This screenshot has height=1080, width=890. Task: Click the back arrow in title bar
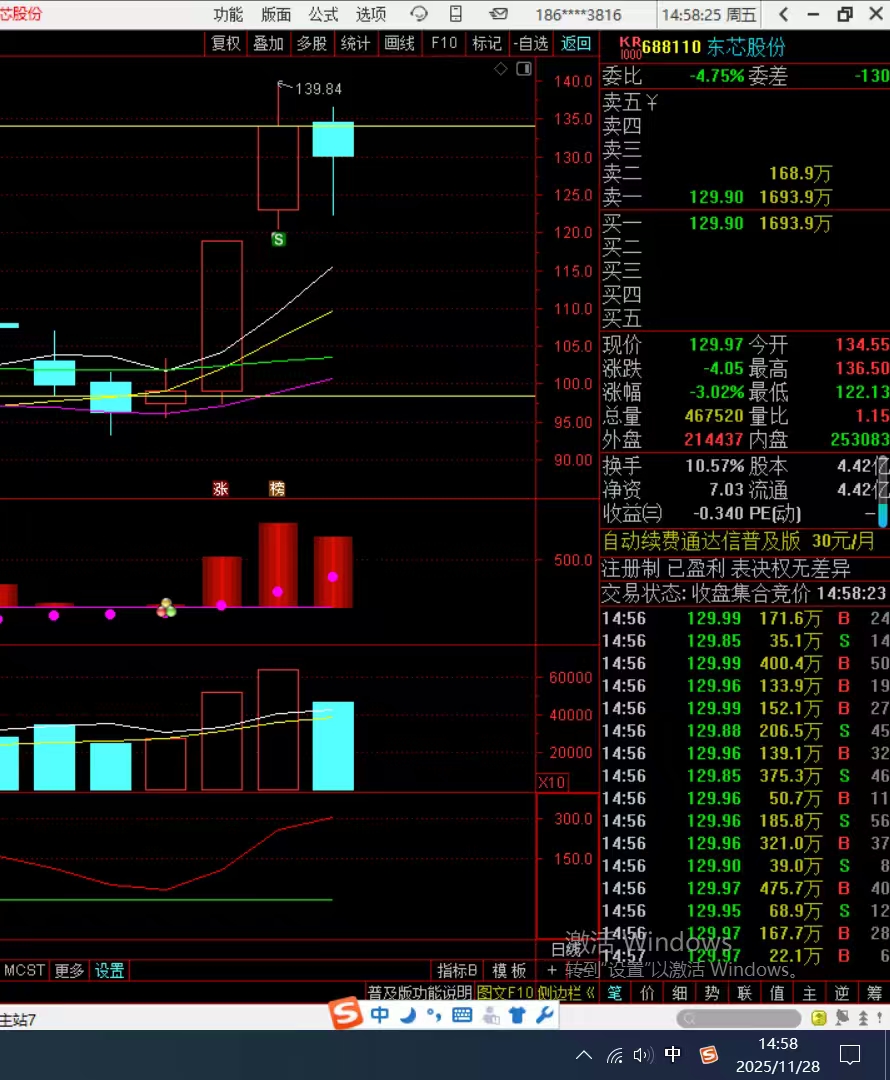(x=783, y=14)
